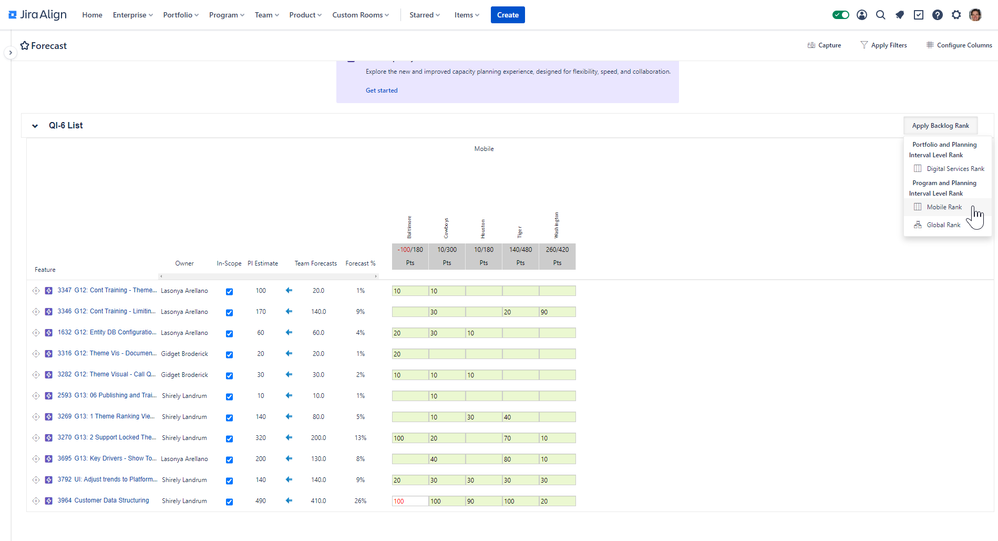Image resolution: width=998 pixels, height=541 pixels.
Task: Open the global search magnifier icon
Action: [x=880, y=15]
